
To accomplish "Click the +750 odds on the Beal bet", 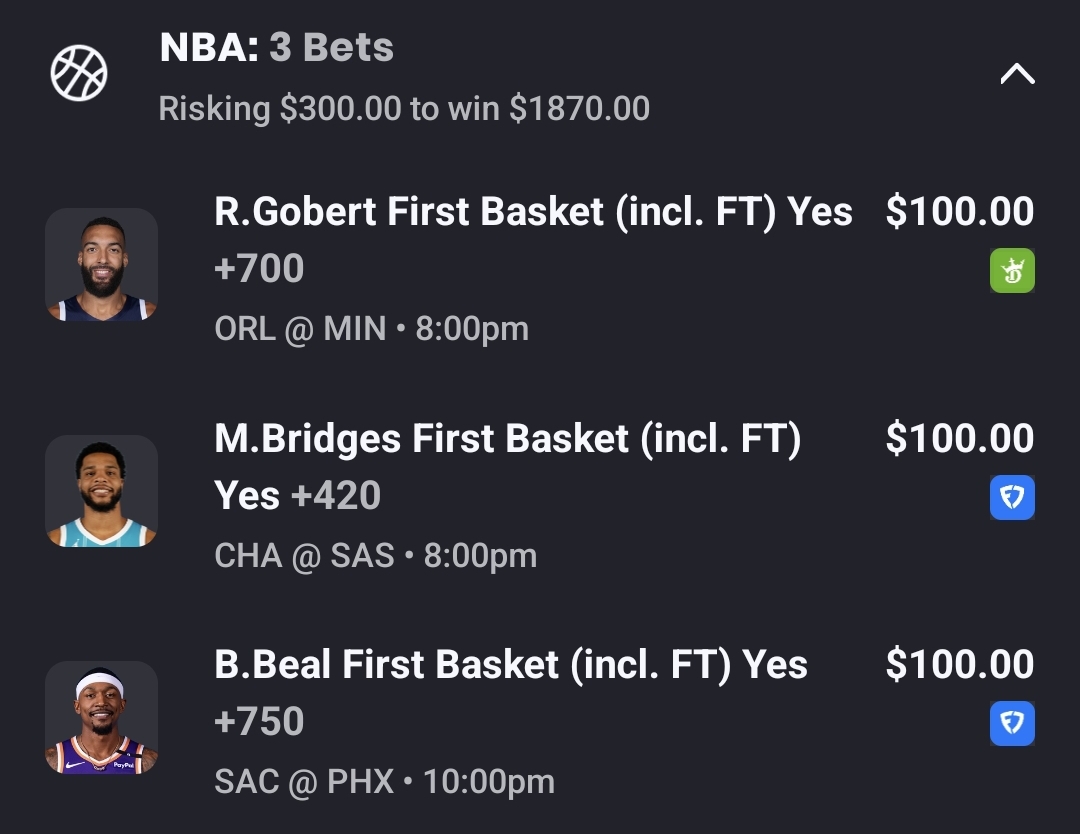I will coord(259,722).
